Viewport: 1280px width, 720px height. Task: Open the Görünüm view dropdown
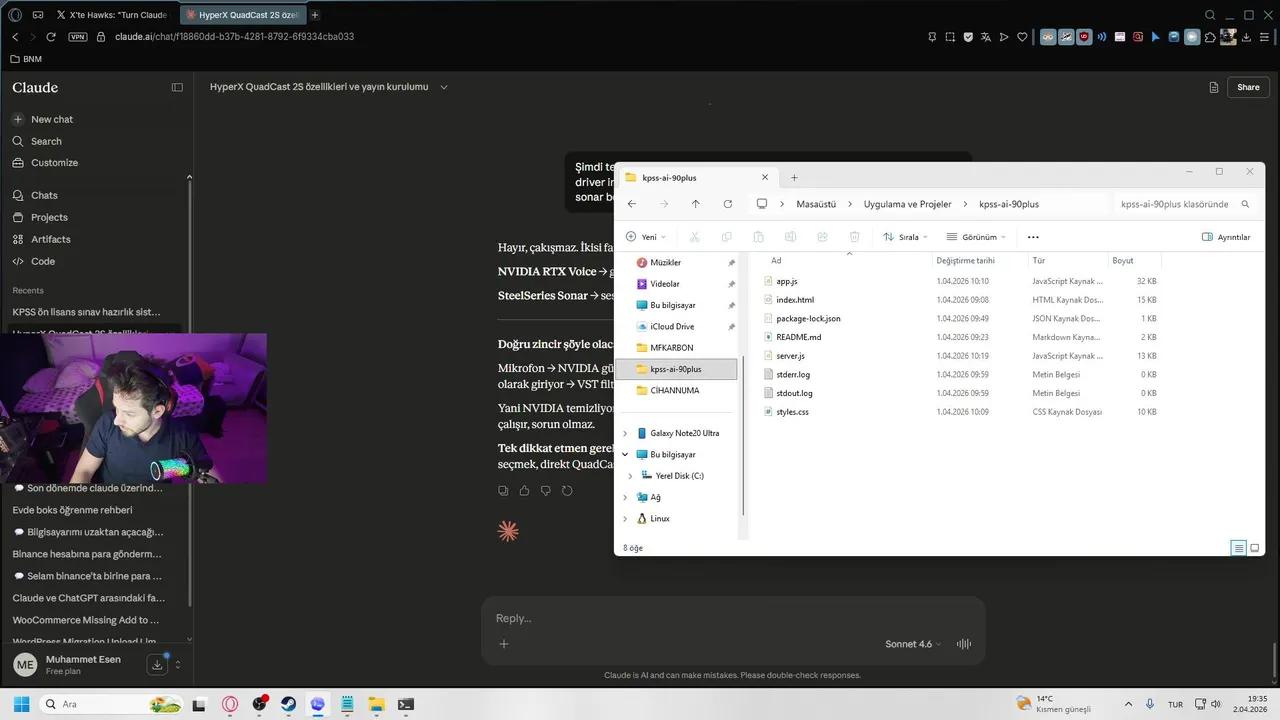point(977,237)
